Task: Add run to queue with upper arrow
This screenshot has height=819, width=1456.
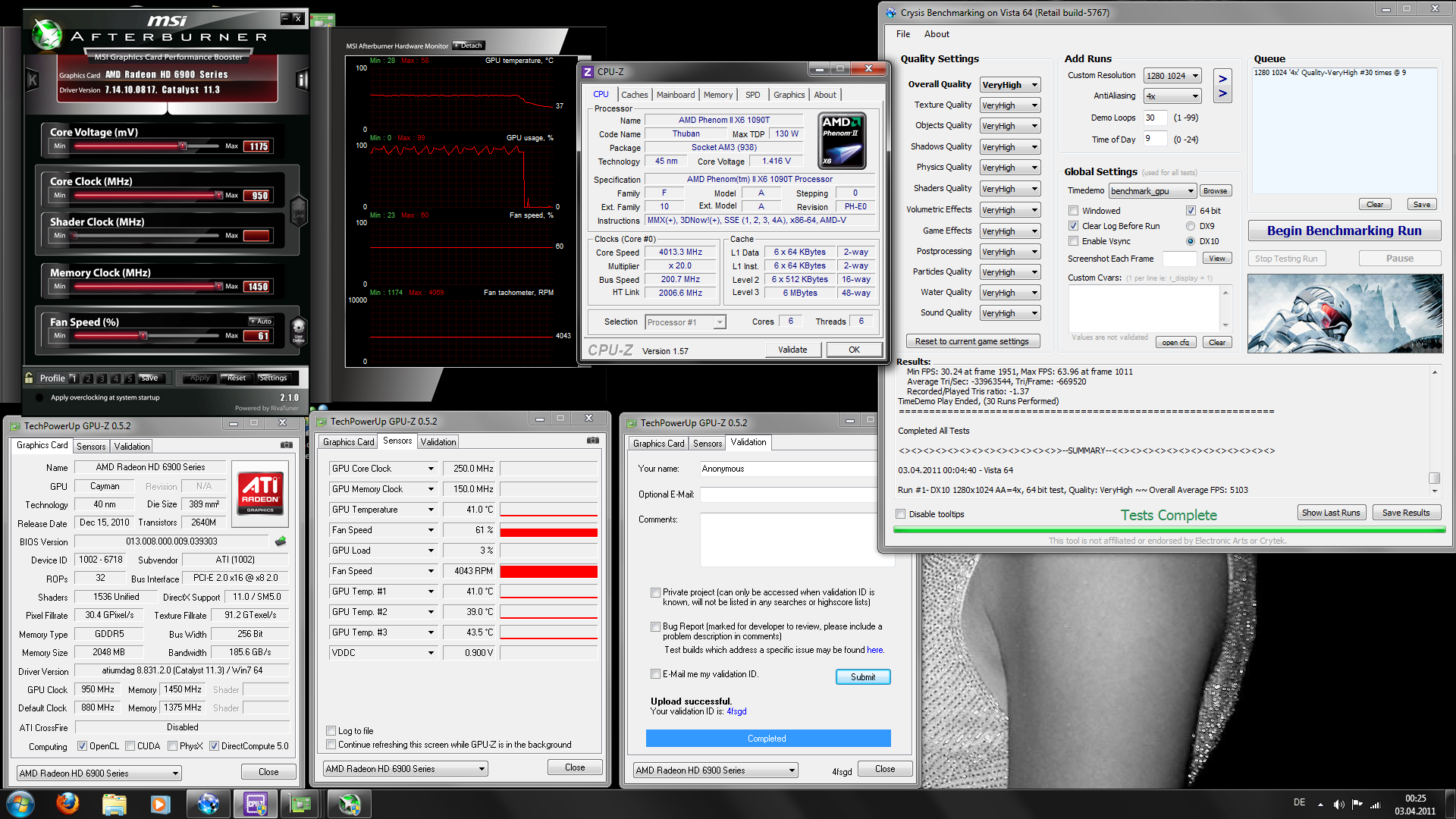Action: coord(1222,79)
